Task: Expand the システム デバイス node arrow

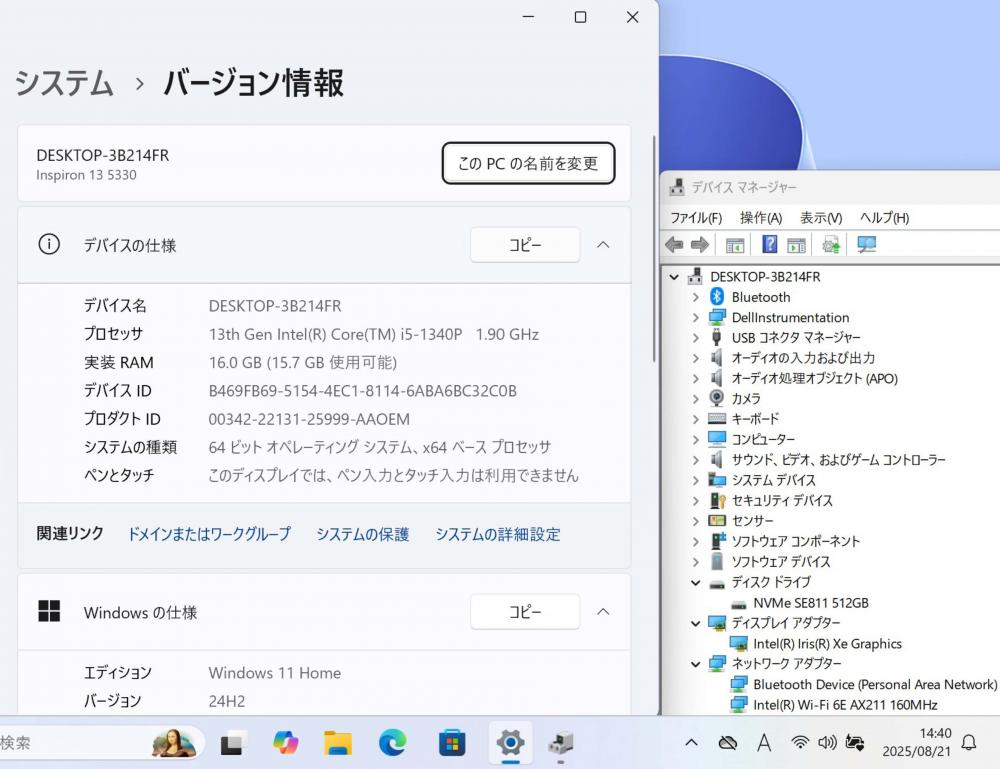Action: coord(696,480)
